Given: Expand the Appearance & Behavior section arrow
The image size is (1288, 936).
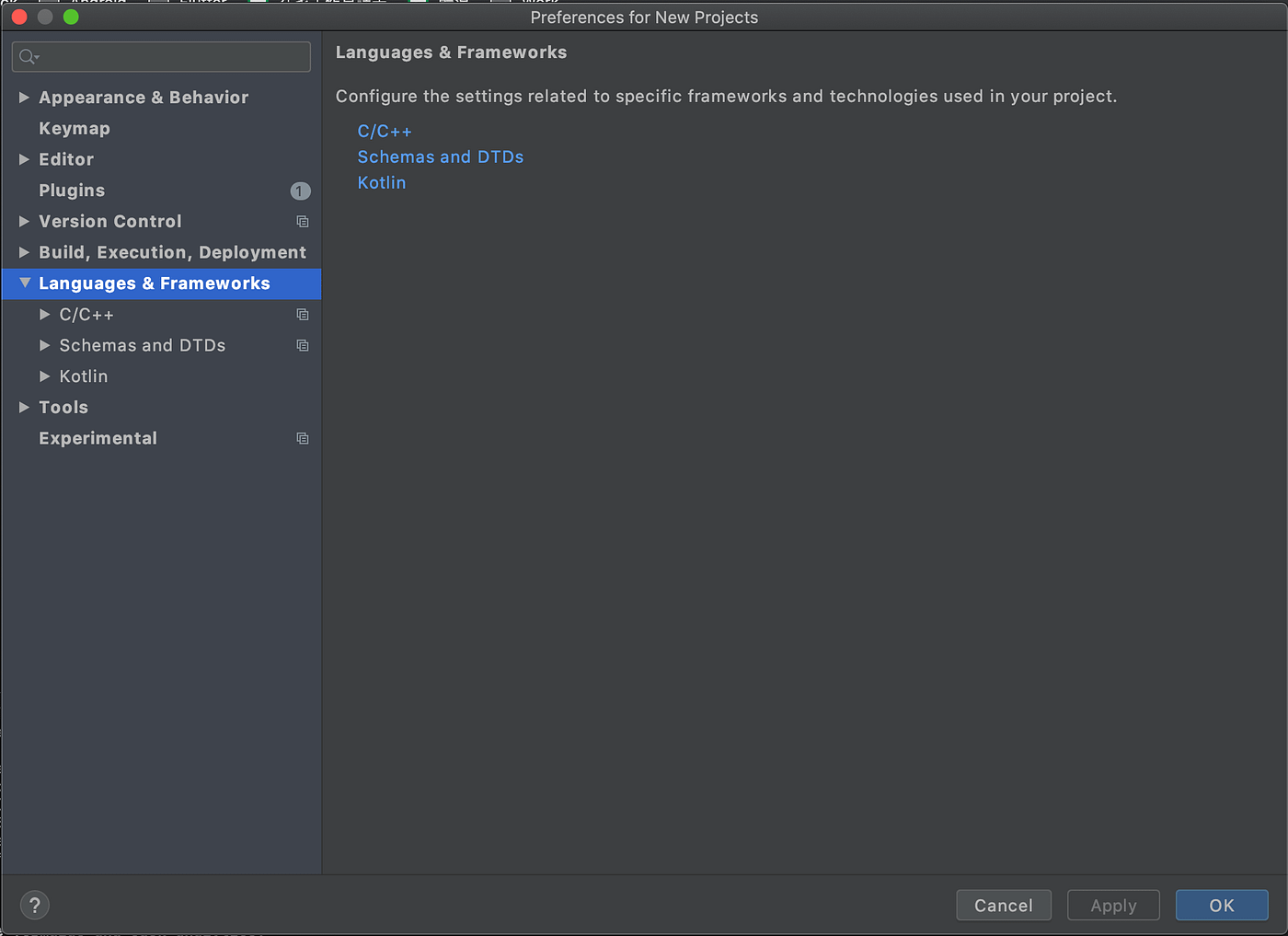Looking at the screenshot, I should (24, 98).
